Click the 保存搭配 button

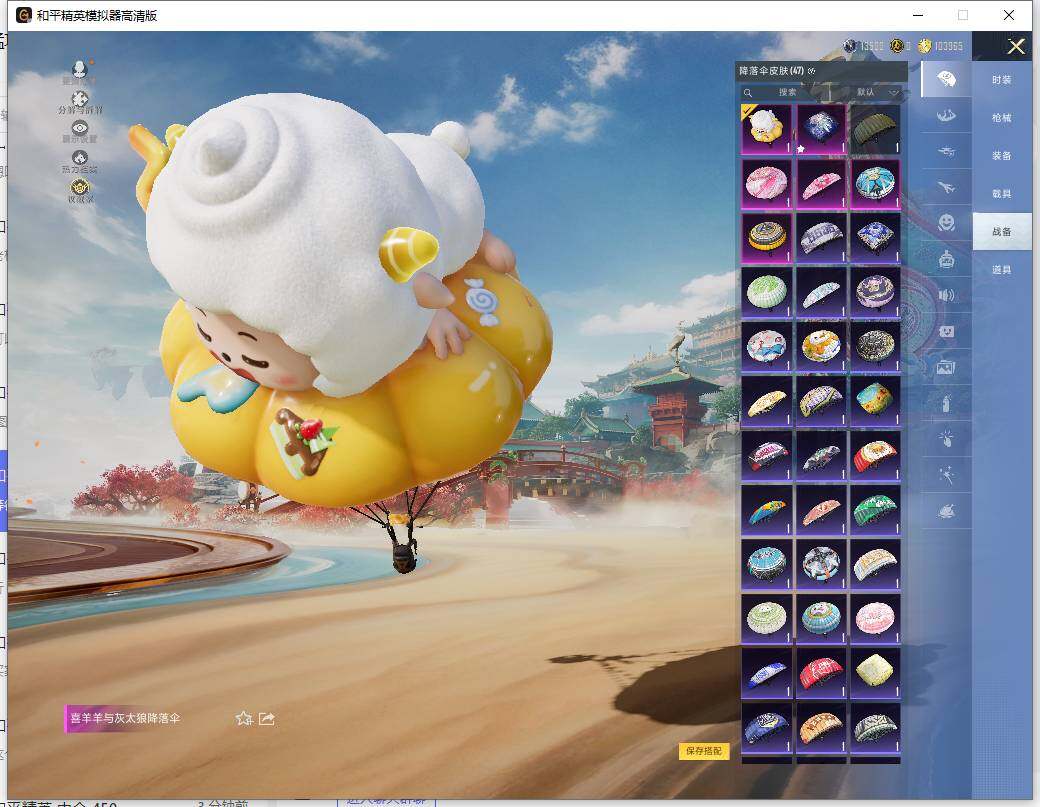click(x=704, y=751)
